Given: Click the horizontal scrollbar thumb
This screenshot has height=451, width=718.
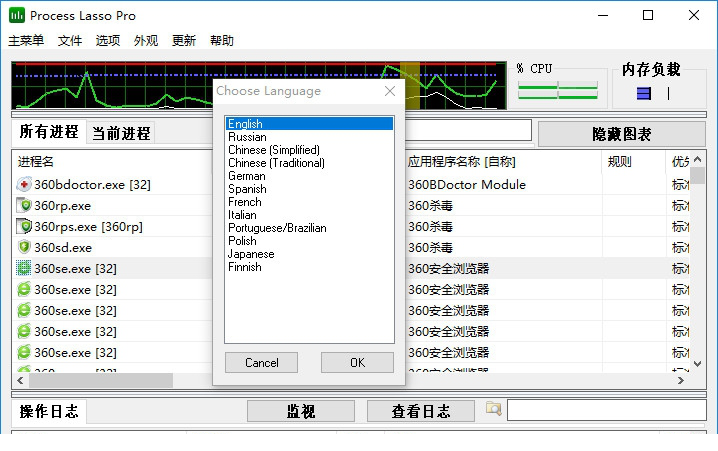Looking at the screenshot, I should (x=101, y=380).
